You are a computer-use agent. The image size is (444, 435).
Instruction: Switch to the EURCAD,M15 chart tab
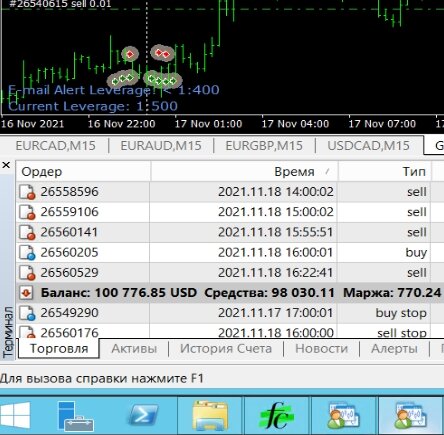click(x=55, y=146)
